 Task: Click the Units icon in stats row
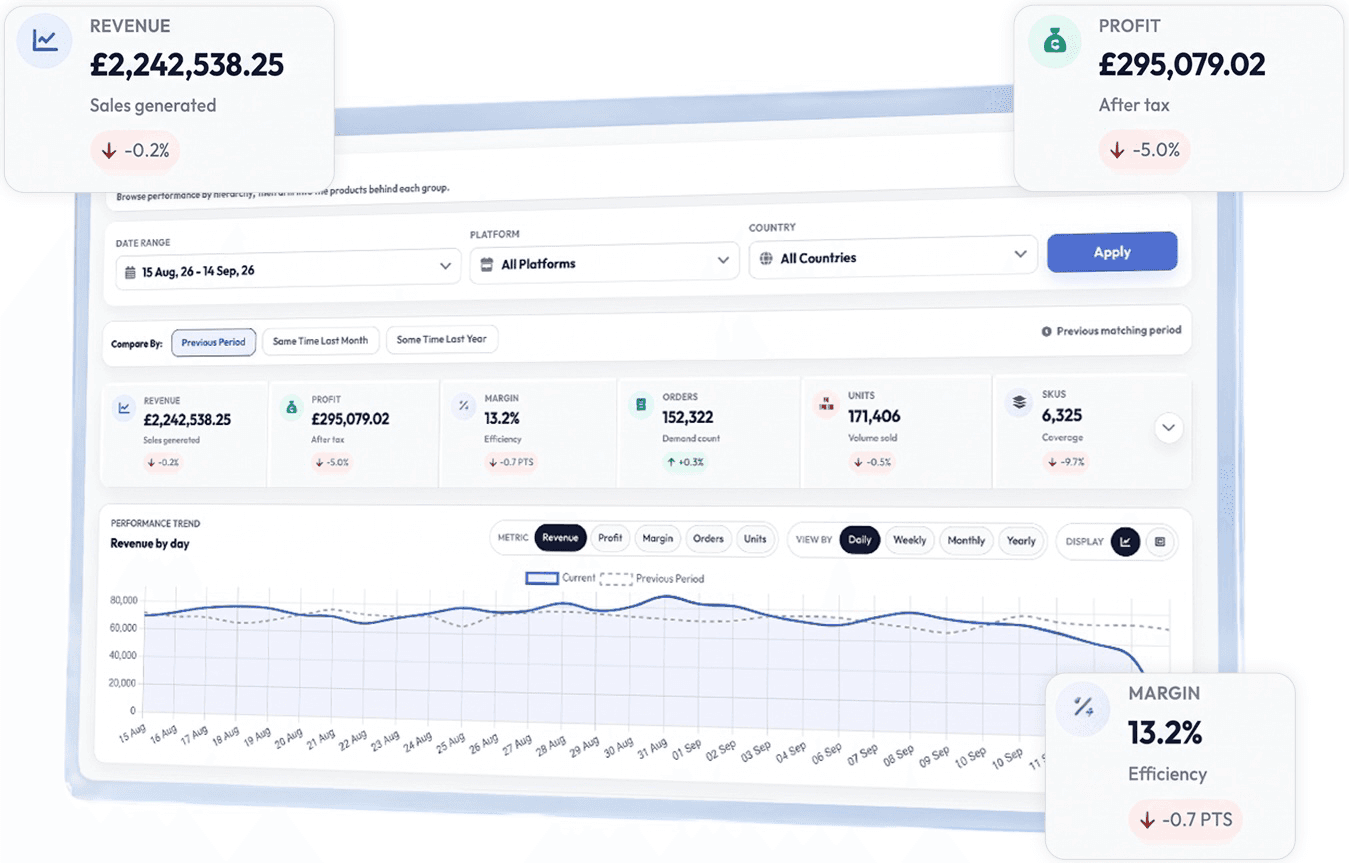point(826,404)
